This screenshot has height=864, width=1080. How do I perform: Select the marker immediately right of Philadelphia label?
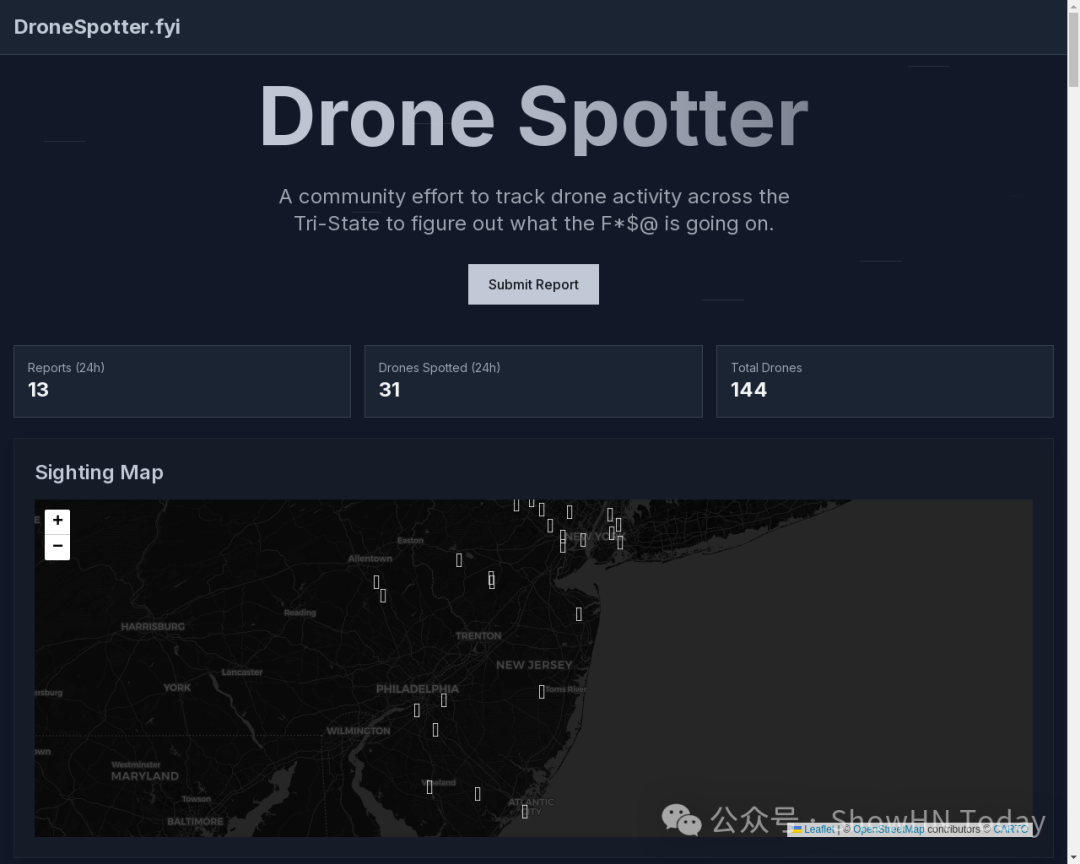point(444,700)
